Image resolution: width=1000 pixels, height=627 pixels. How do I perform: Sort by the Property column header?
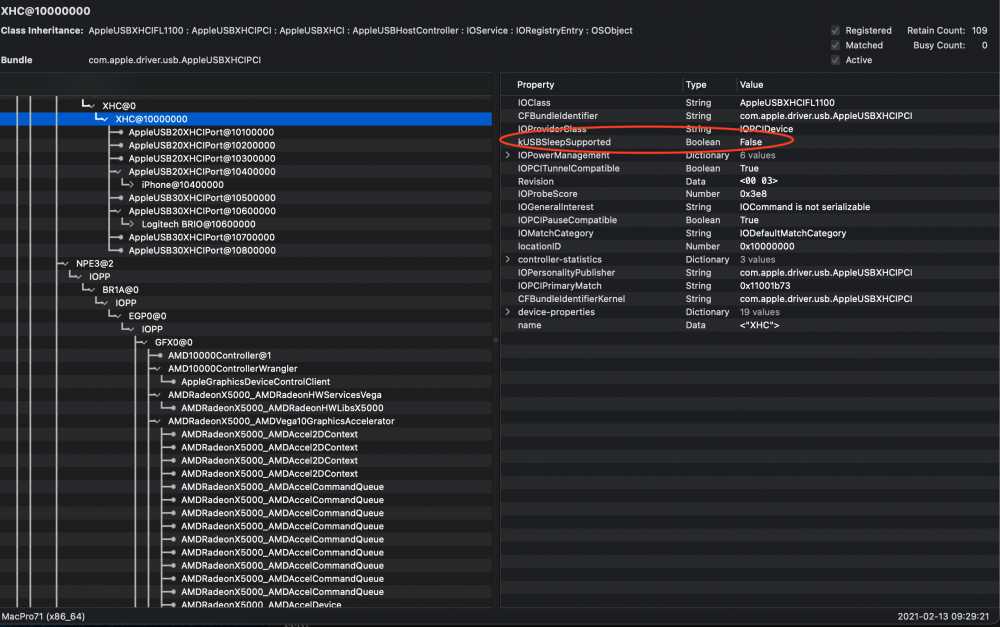tap(536, 85)
